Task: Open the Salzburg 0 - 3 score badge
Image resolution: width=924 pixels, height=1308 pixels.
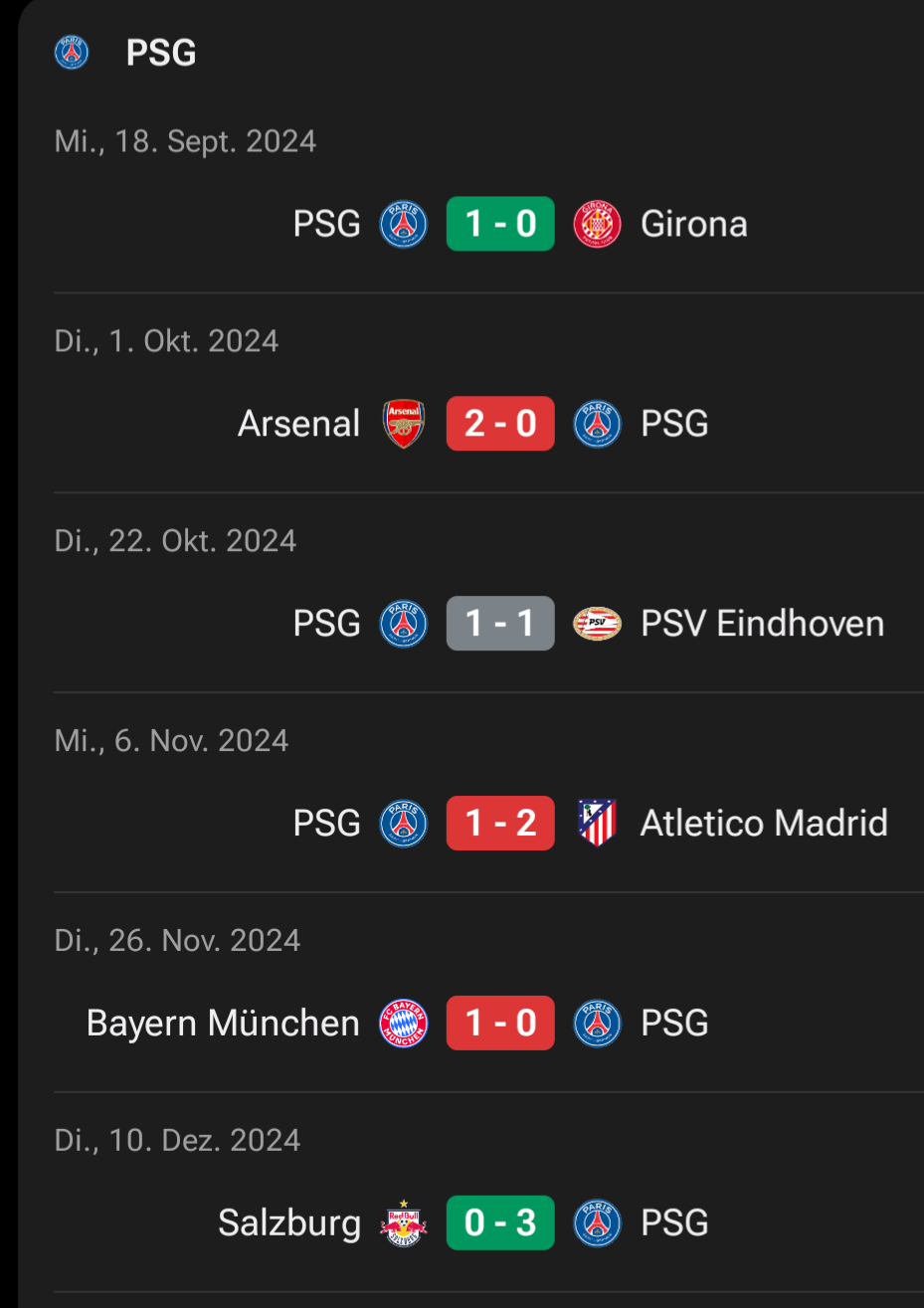Action: coord(500,1223)
